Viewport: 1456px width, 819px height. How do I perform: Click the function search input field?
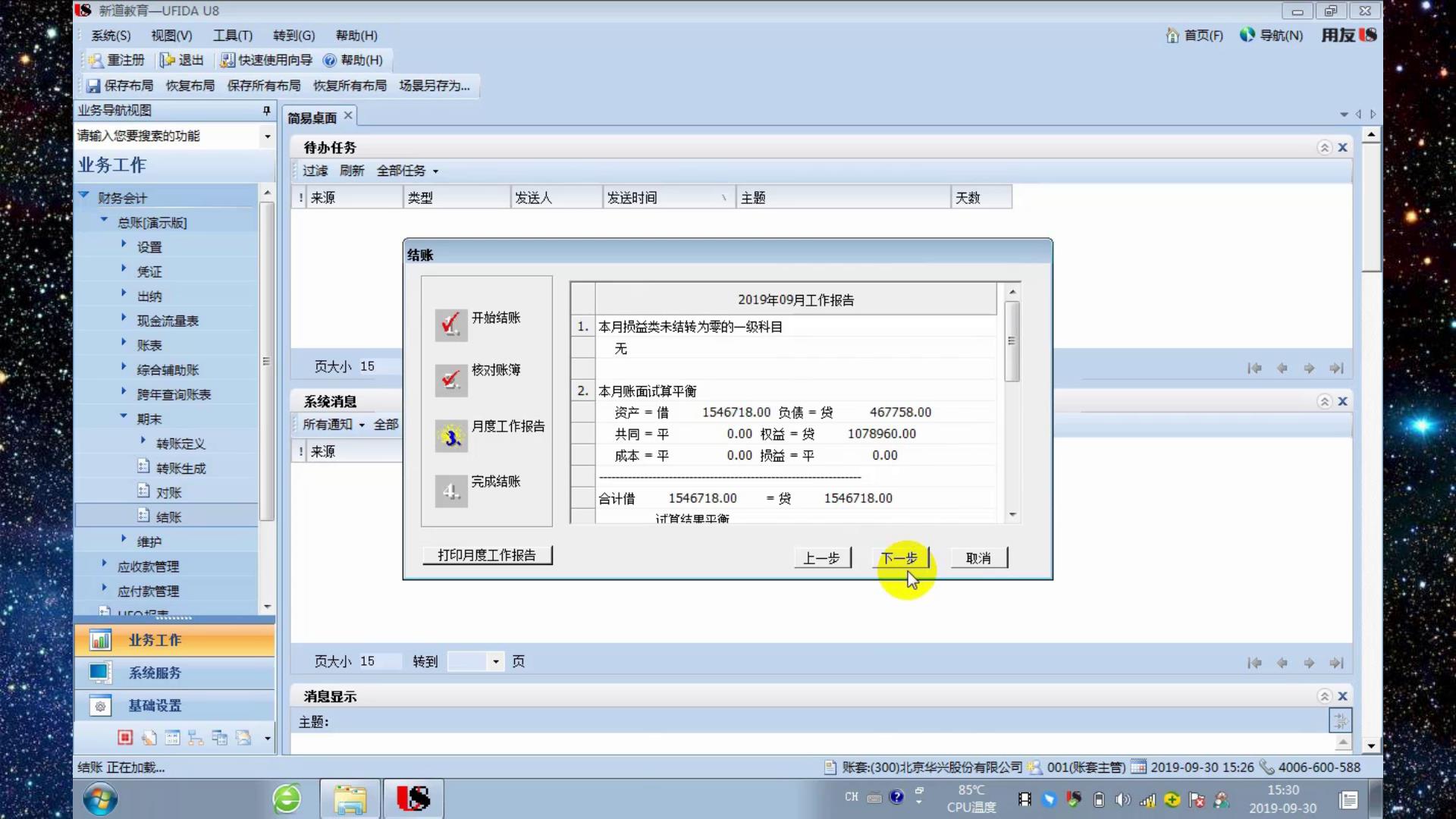pos(167,136)
